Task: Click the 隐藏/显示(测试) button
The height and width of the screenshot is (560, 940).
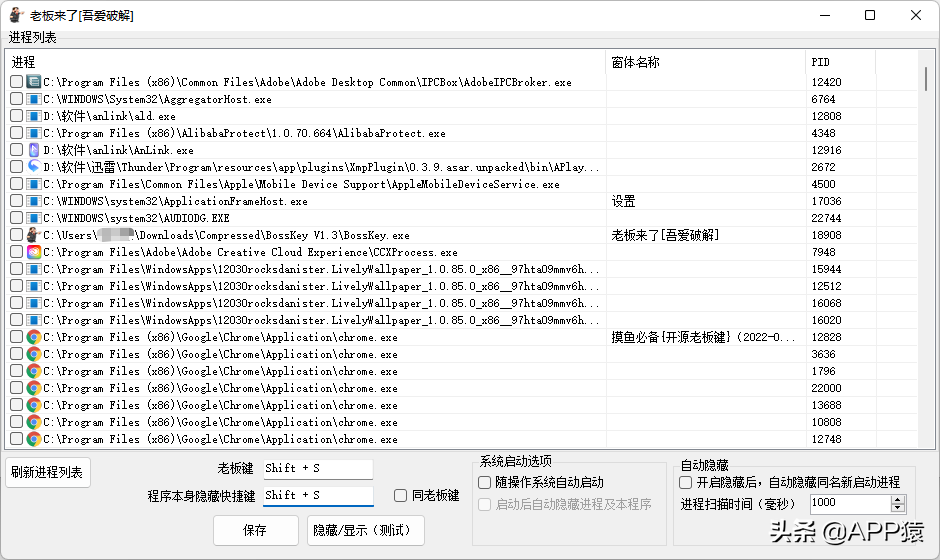Action: click(x=366, y=530)
